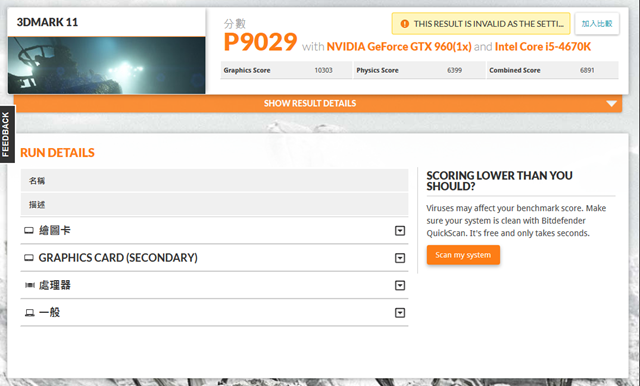Expand the SHOW RESULT DETAILS bar
The height and width of the screenshot is (386, 640).
pos(318,103)
